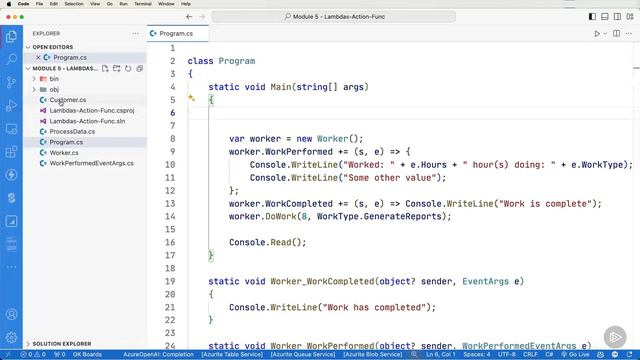This screenshot has height=360, width=640.
Task: Expand the bin folder
Action: (x=34, y=79)
